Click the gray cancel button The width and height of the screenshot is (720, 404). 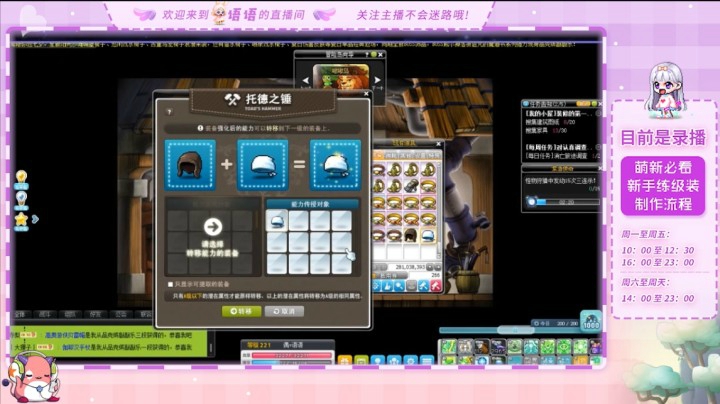click(284, 311)
